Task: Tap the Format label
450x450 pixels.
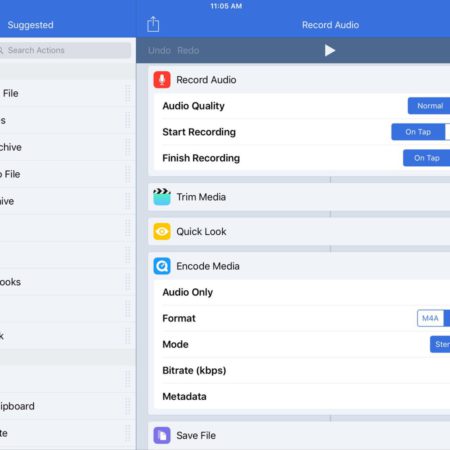Action: coord(179,318)
